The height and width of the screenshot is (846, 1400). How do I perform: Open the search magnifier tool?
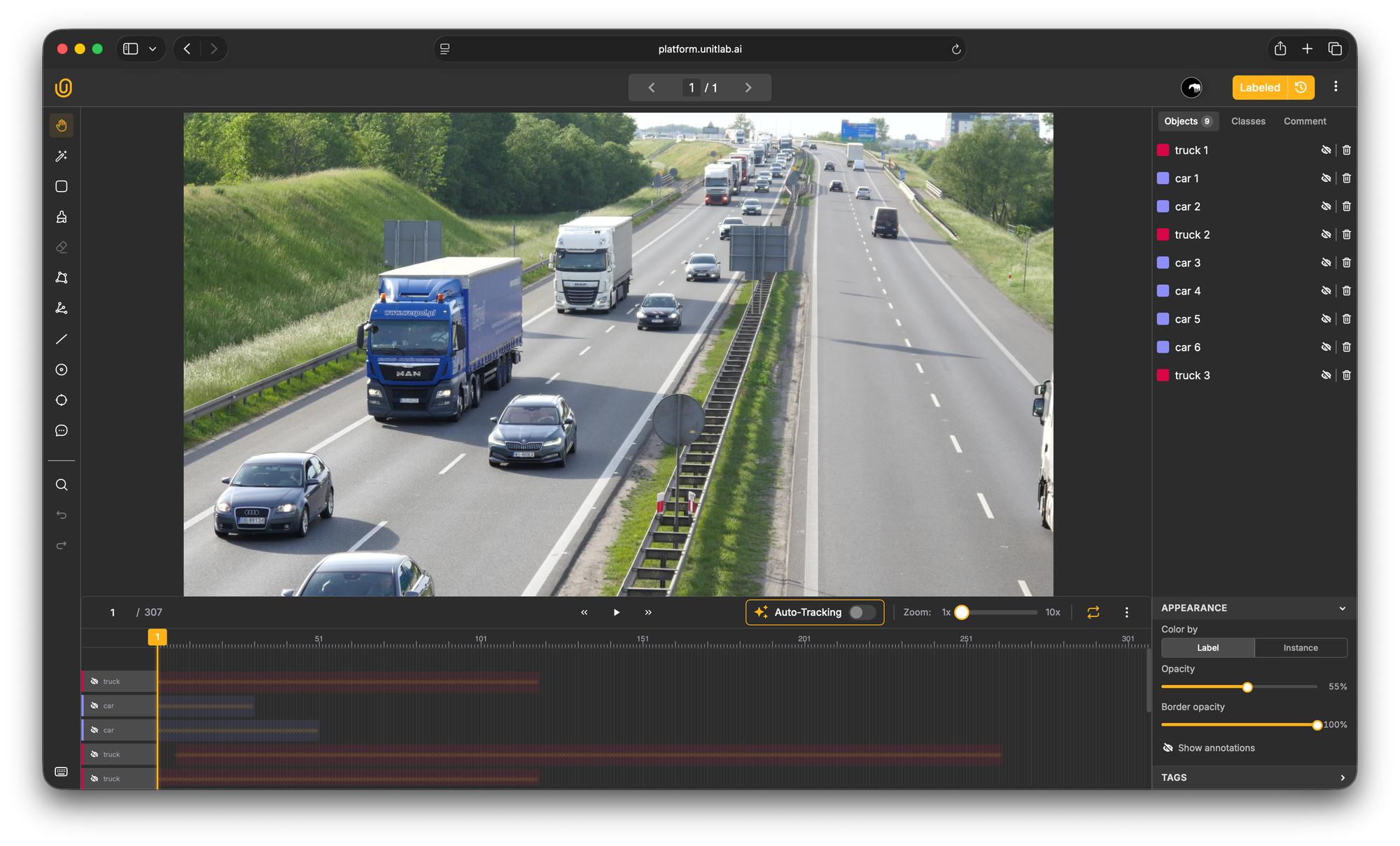coord(62,484)
